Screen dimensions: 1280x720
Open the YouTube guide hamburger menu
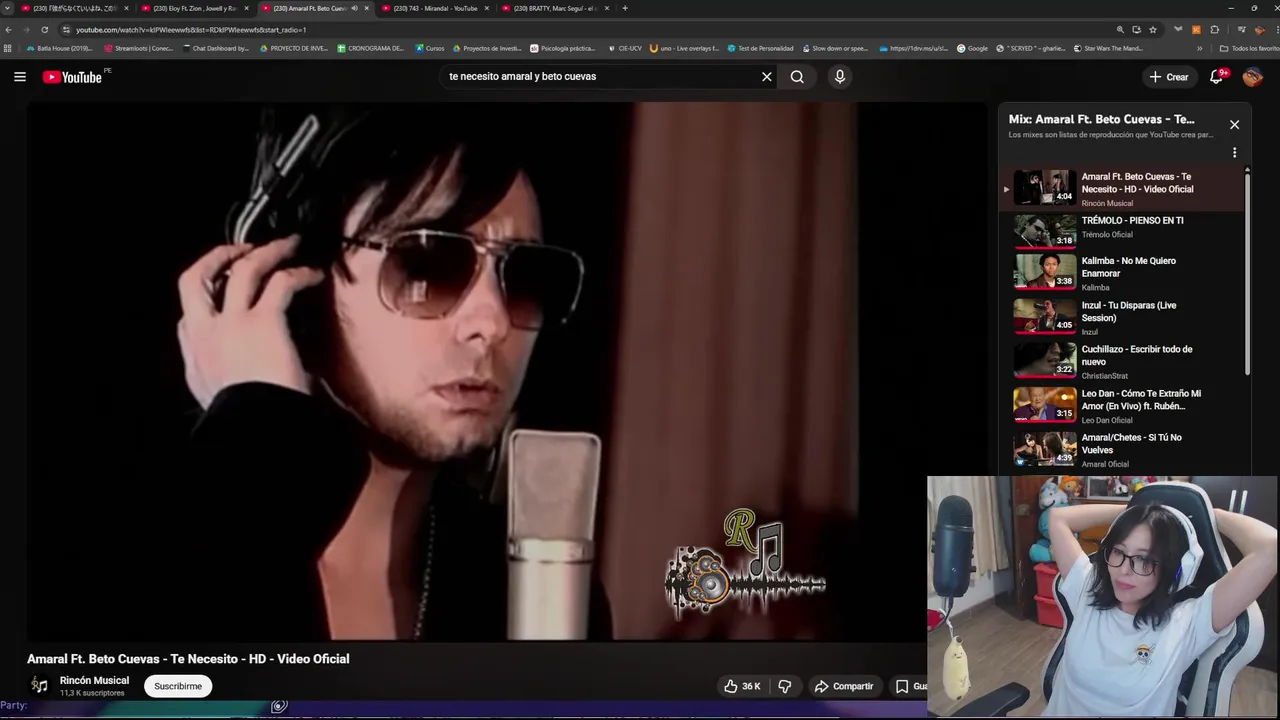(20, 77)
